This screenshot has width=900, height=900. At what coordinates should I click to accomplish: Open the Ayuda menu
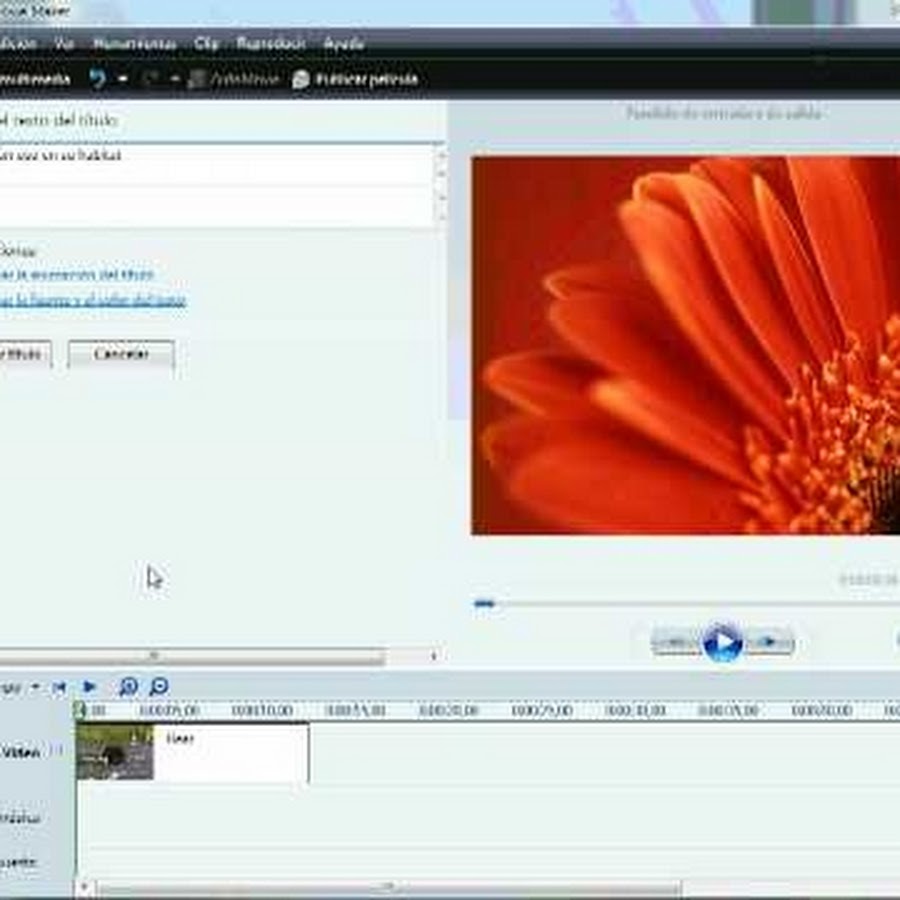pos(343,44)
